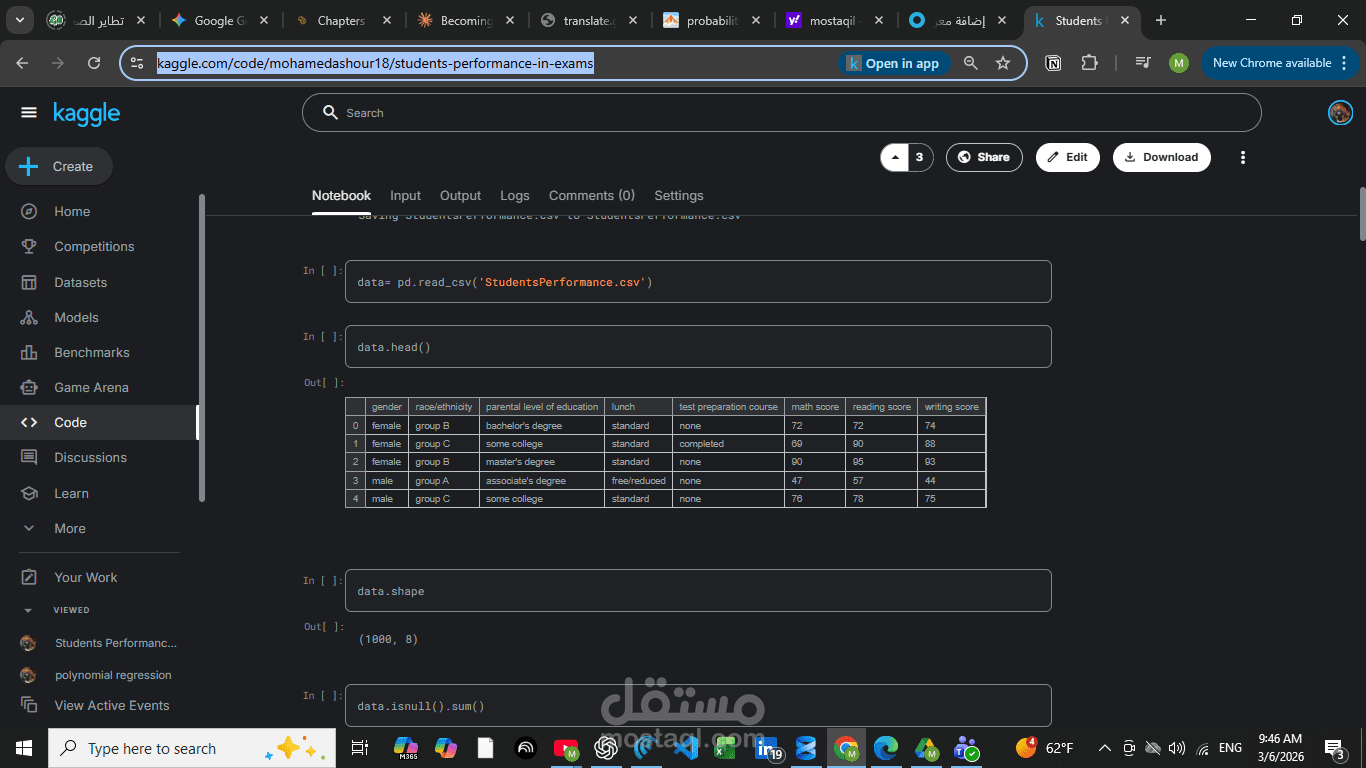This screenshot has width=1366, height=768.
Task: Switch to the Settings tab
Action: (679, 196)
